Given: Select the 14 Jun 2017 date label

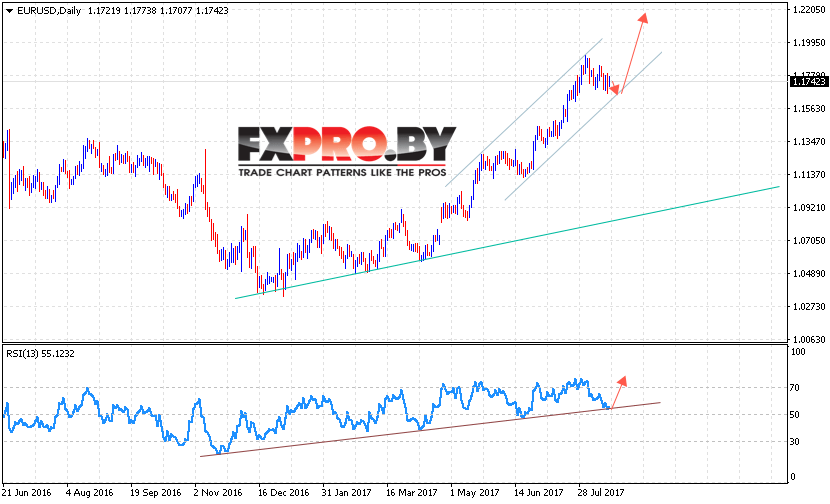Looking at the screenshot, I should [539, 493].
